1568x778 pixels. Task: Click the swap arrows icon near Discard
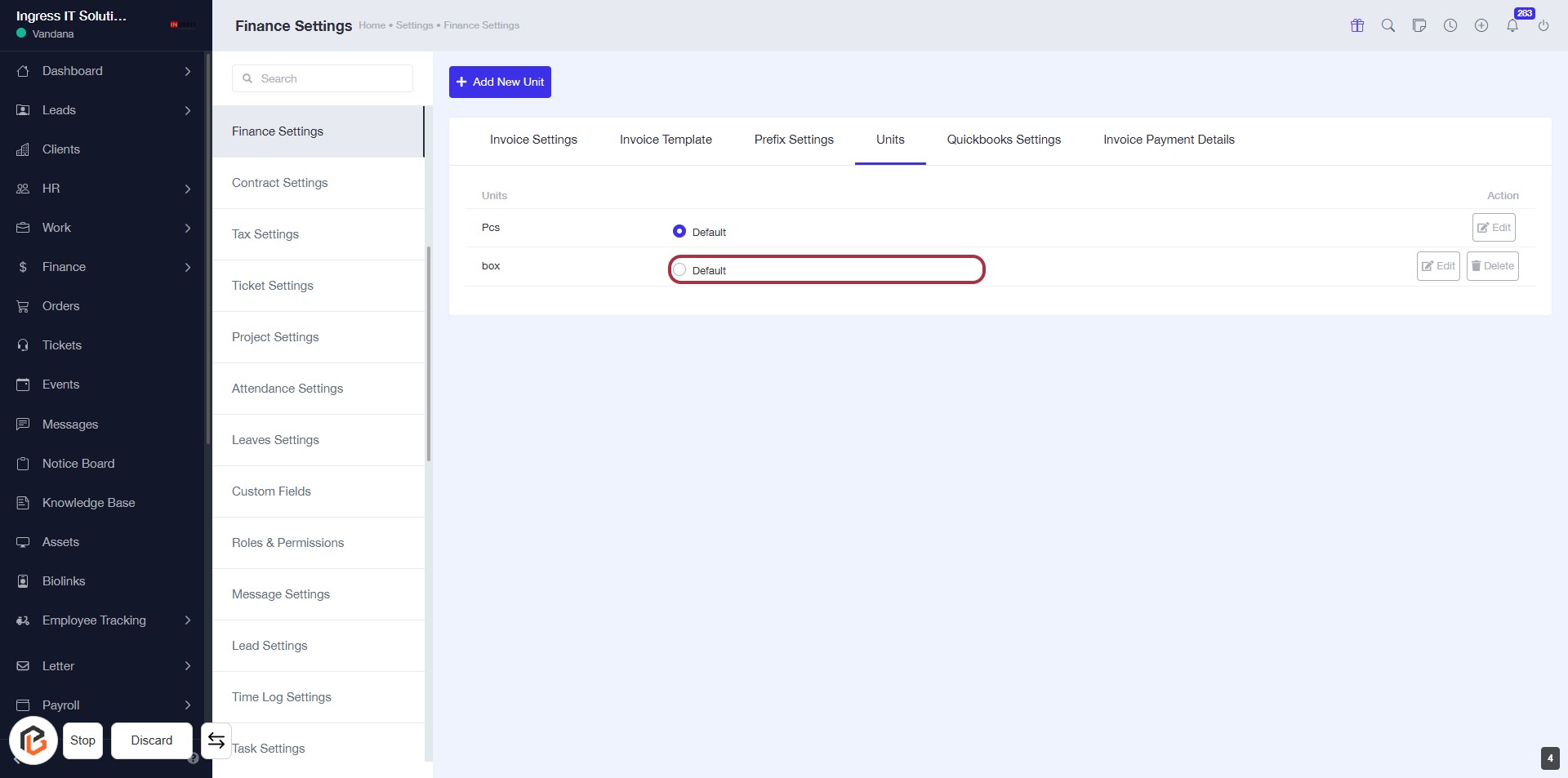coord(216,740)
